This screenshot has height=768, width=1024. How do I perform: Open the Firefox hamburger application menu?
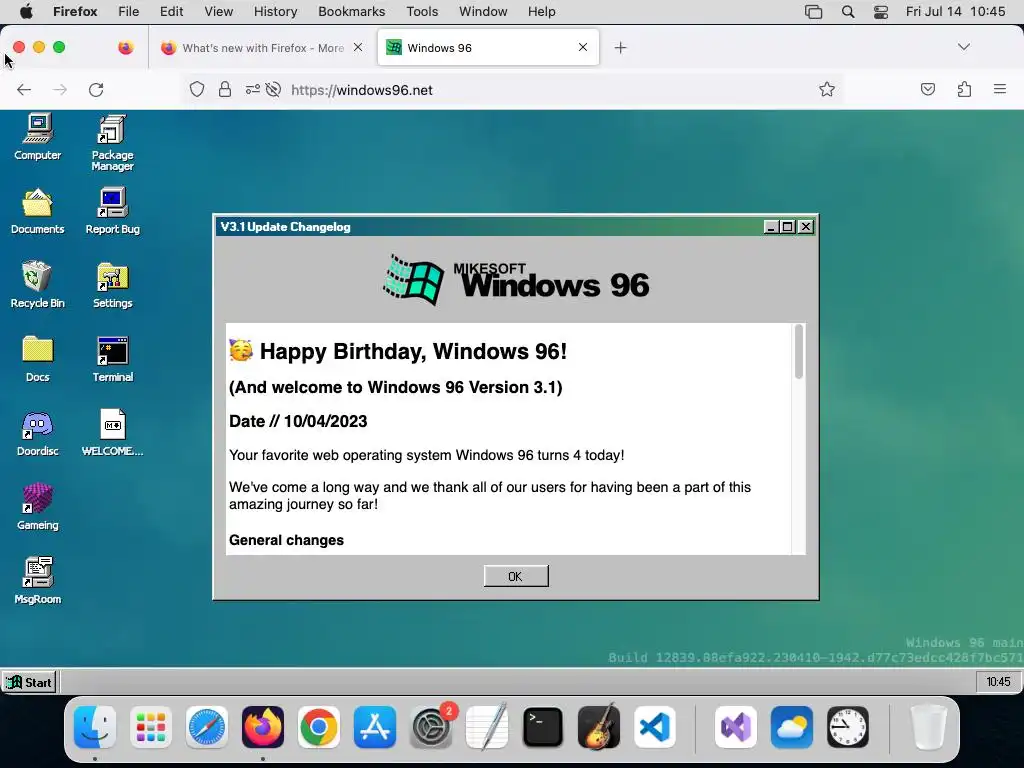(x=1000, y=89)
